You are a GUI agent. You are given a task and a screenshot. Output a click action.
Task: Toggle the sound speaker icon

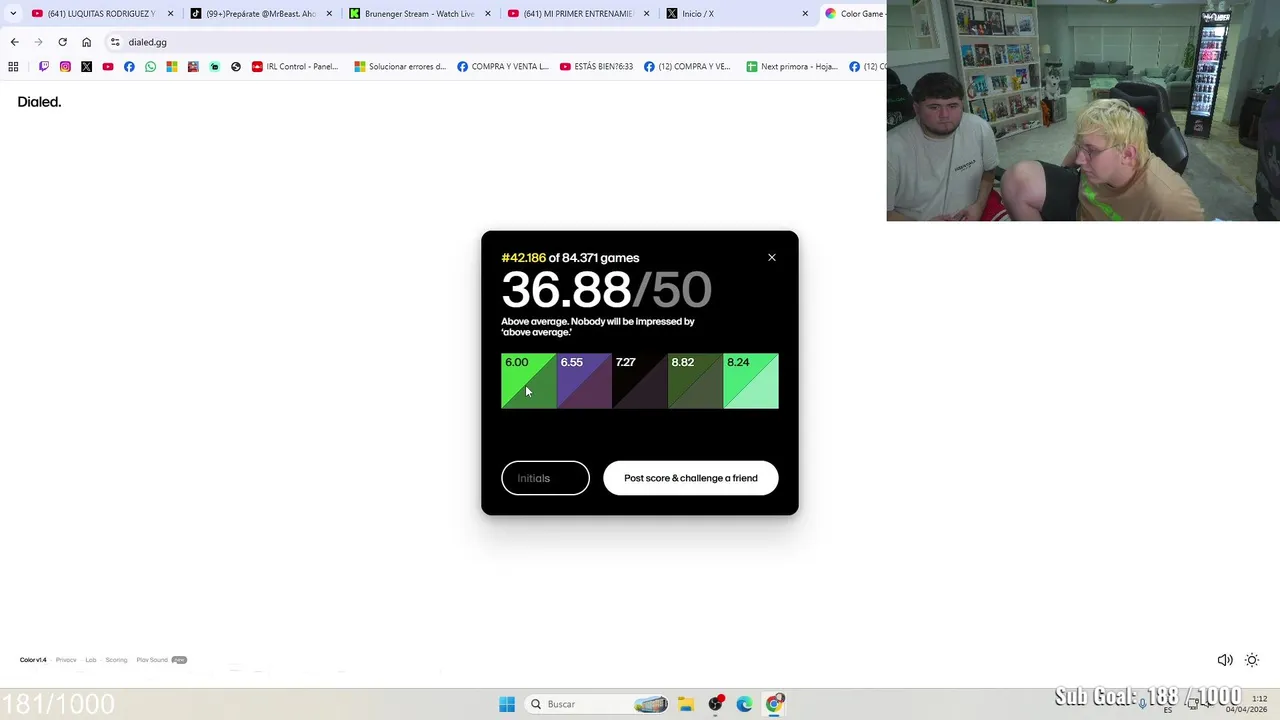pos(1224,660)
